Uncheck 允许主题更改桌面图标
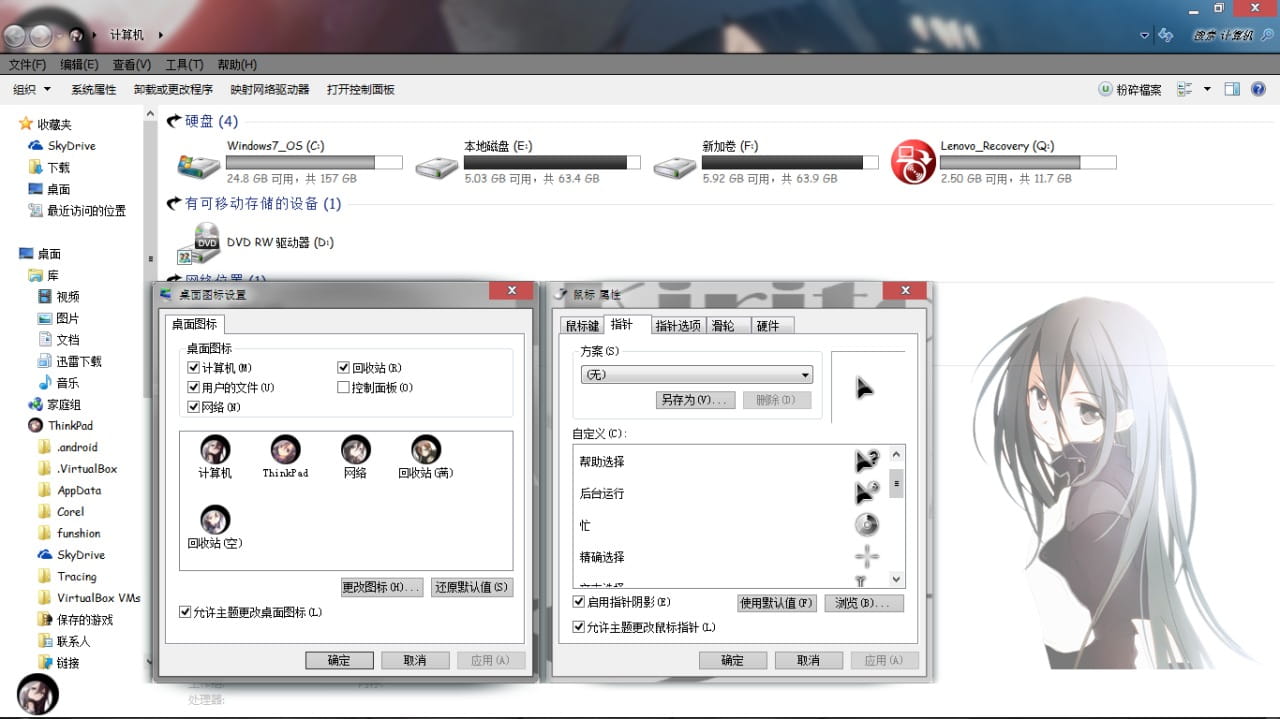Image resolution: width=1280 pixels, height=719 pixels. tap(186, 612)
